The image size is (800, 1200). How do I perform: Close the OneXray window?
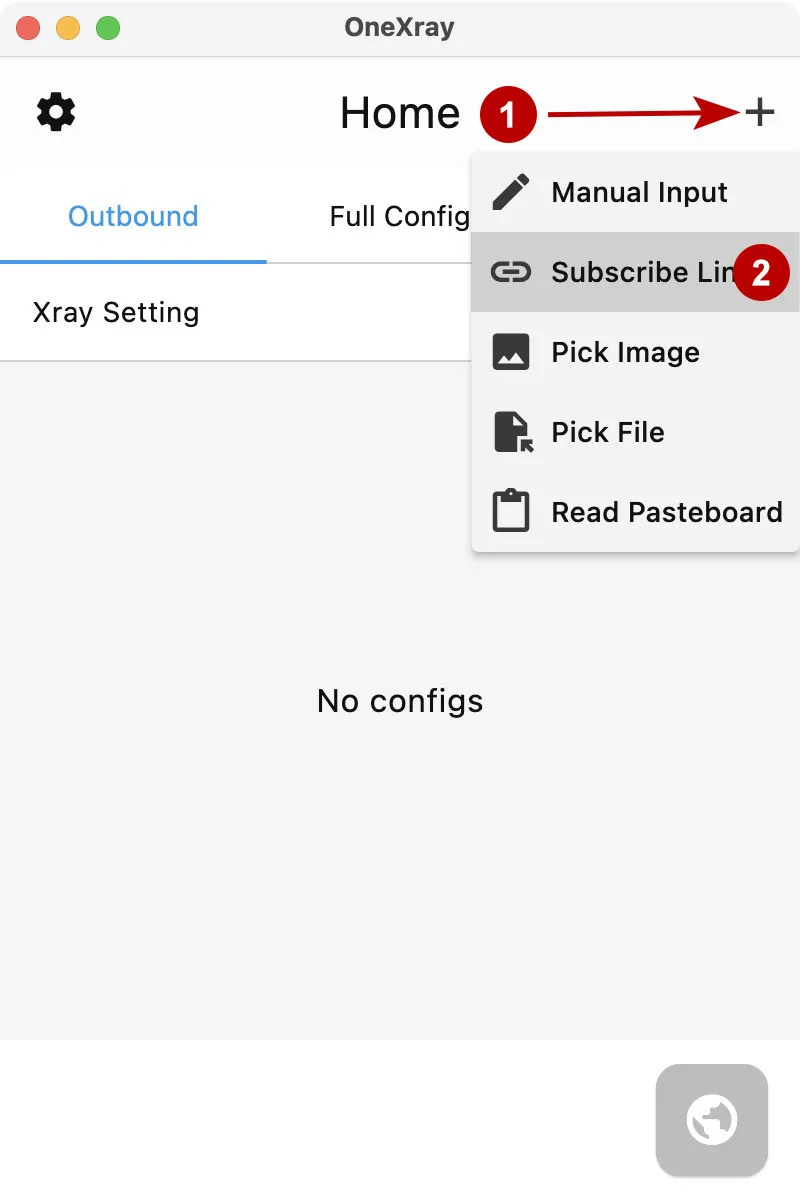click(28, 28)
